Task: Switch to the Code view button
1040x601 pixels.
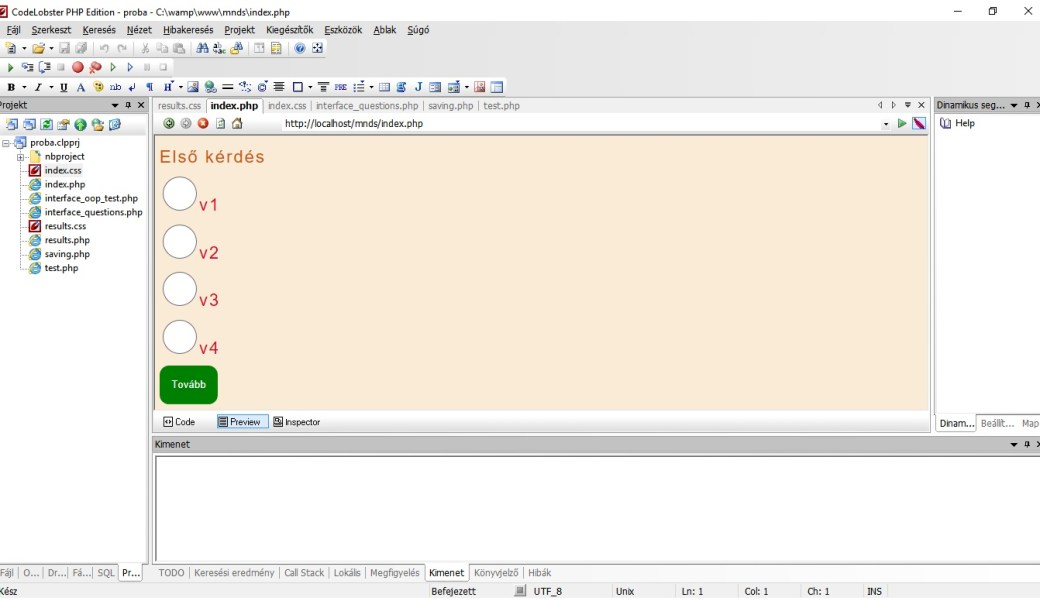Action: 180,422
